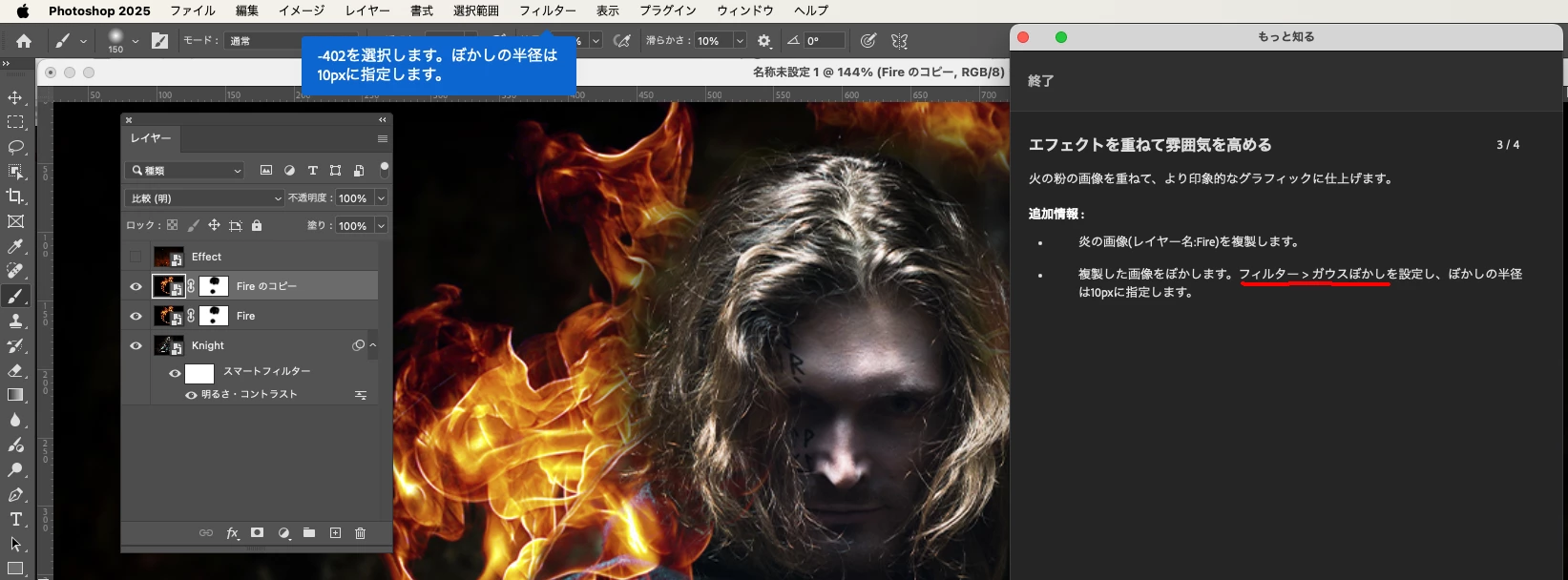Select the Lasso tool
The image size is (1568, 580).
(16, 148)
